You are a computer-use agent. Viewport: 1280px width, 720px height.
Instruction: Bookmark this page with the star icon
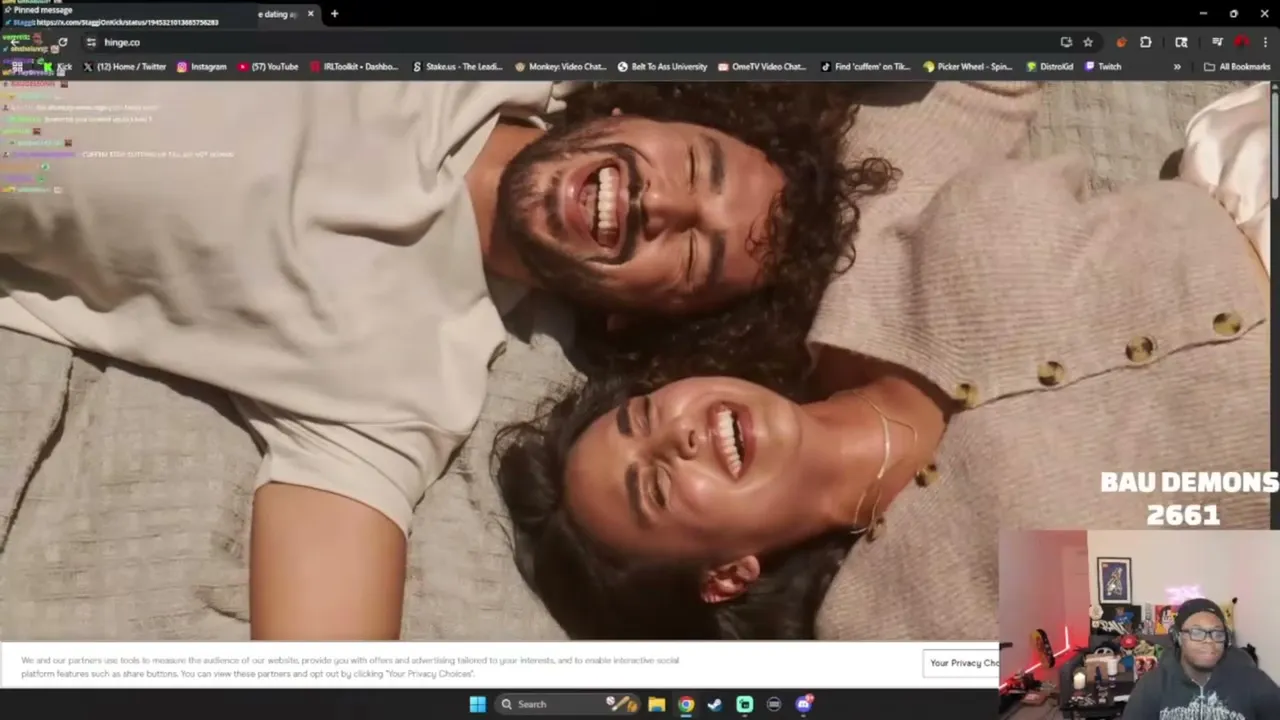(x=1088, y=42)
